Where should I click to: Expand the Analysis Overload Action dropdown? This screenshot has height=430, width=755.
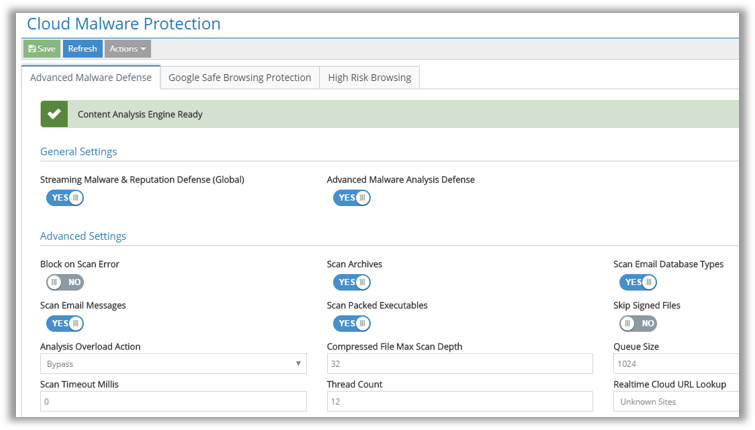[173, 364]
